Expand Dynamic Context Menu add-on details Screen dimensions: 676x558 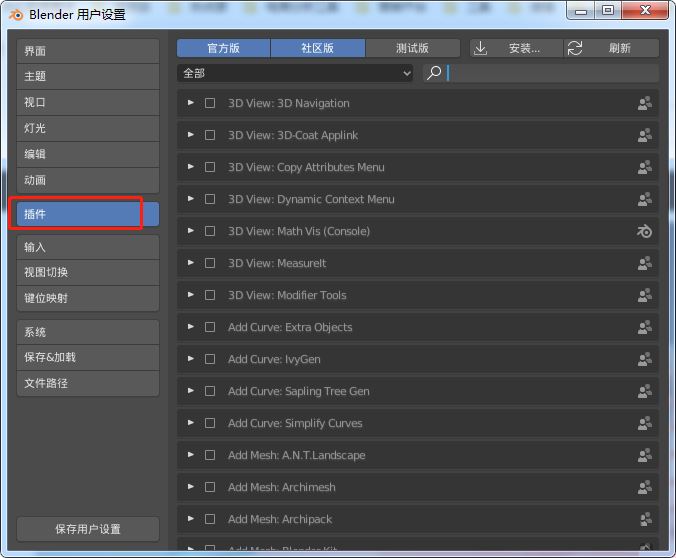(x=191, y=199)
